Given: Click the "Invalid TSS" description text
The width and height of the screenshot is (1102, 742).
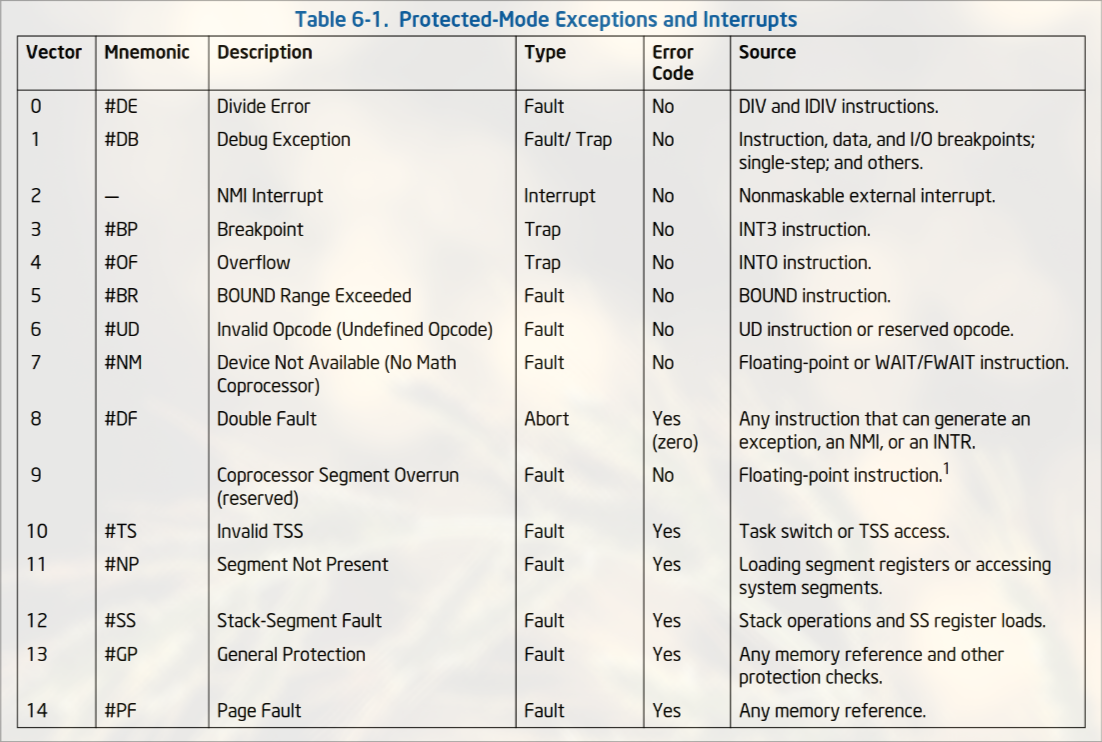Looking at the screenshot, I should [260, 531].
